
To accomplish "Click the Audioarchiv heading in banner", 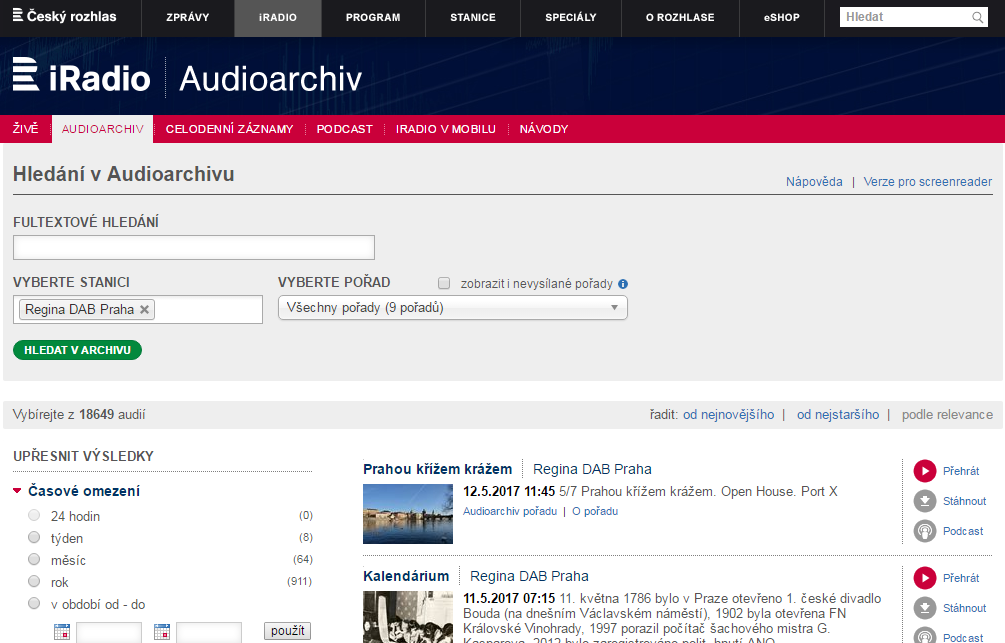I will [x=270, y=78].
